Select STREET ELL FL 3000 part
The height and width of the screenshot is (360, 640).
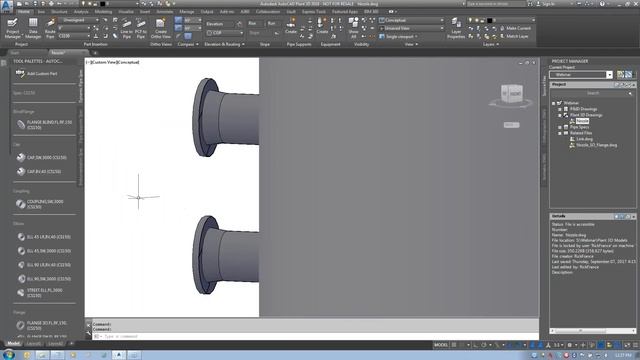click(40, 293)
